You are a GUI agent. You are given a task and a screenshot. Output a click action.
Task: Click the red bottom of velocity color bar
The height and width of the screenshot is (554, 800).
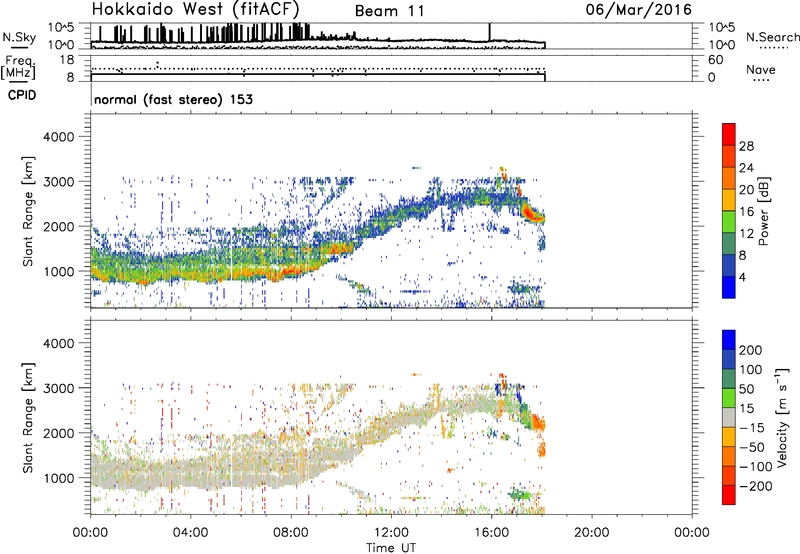729,495
